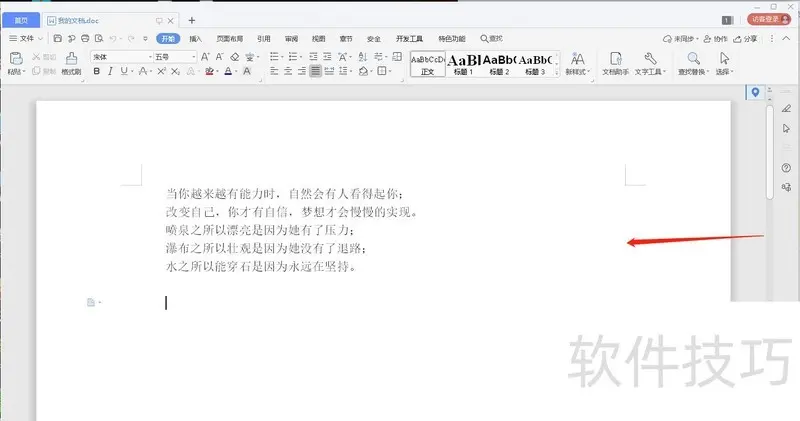The image size is (800, 421).
Task: Expand the 查找替换 dropdown
Action: point(707,72)
